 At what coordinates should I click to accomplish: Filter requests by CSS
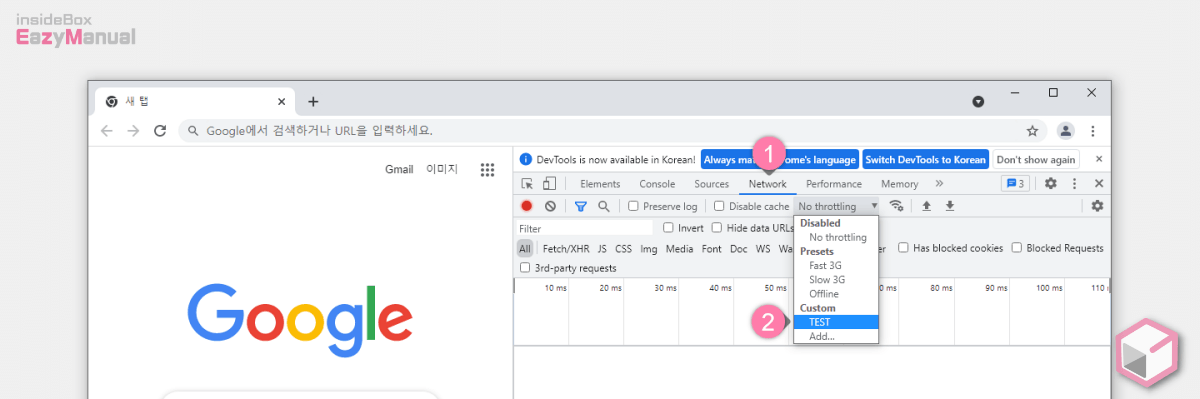tap(623, 248)
